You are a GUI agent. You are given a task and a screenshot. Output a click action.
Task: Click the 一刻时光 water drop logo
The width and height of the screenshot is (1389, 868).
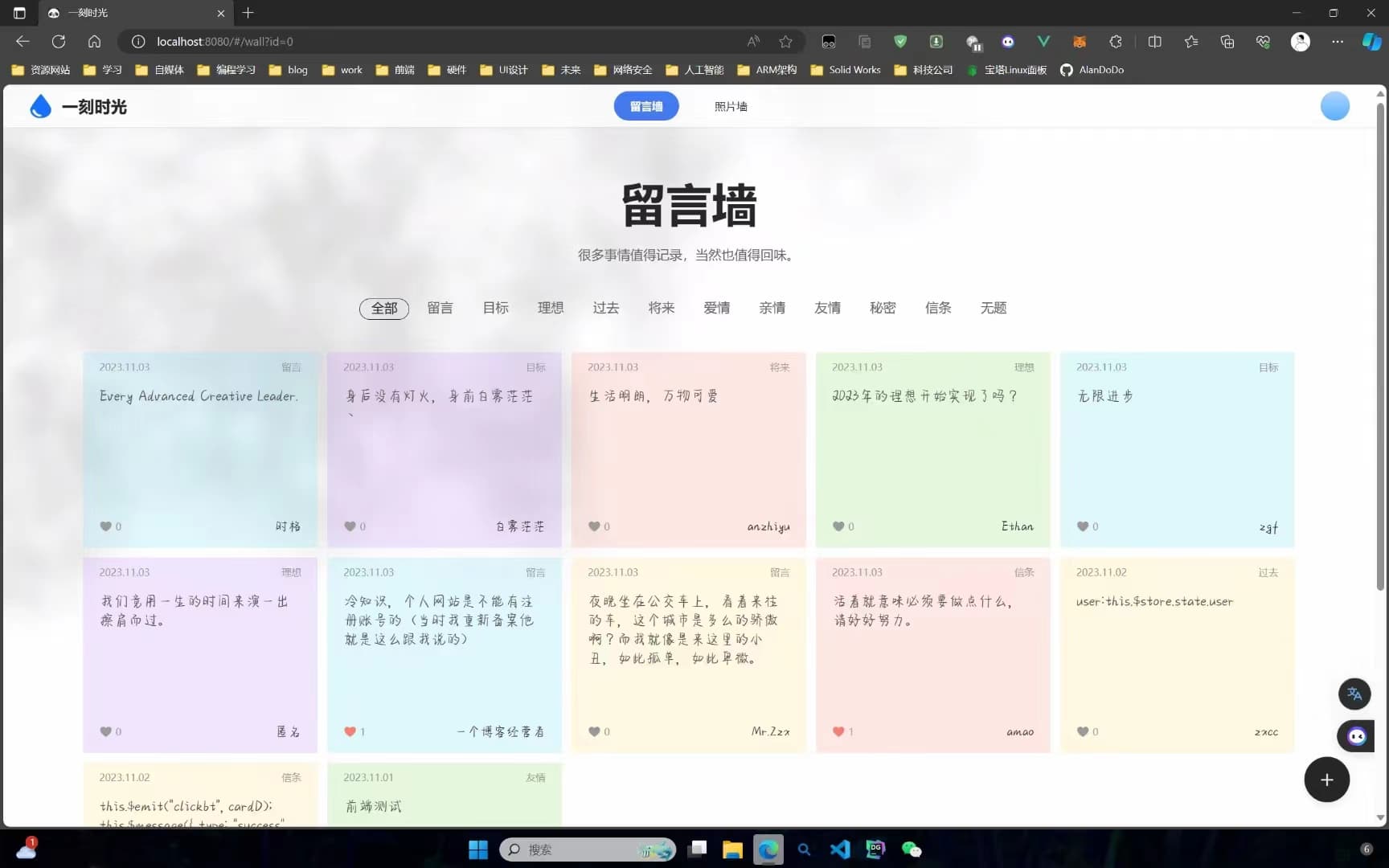click(x=41, y=105)
